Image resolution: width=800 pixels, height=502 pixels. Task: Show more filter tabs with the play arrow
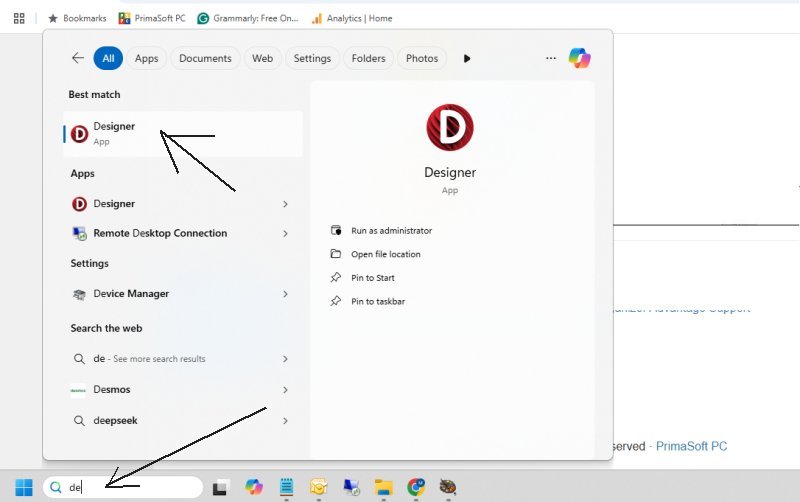tap(467, 59)
